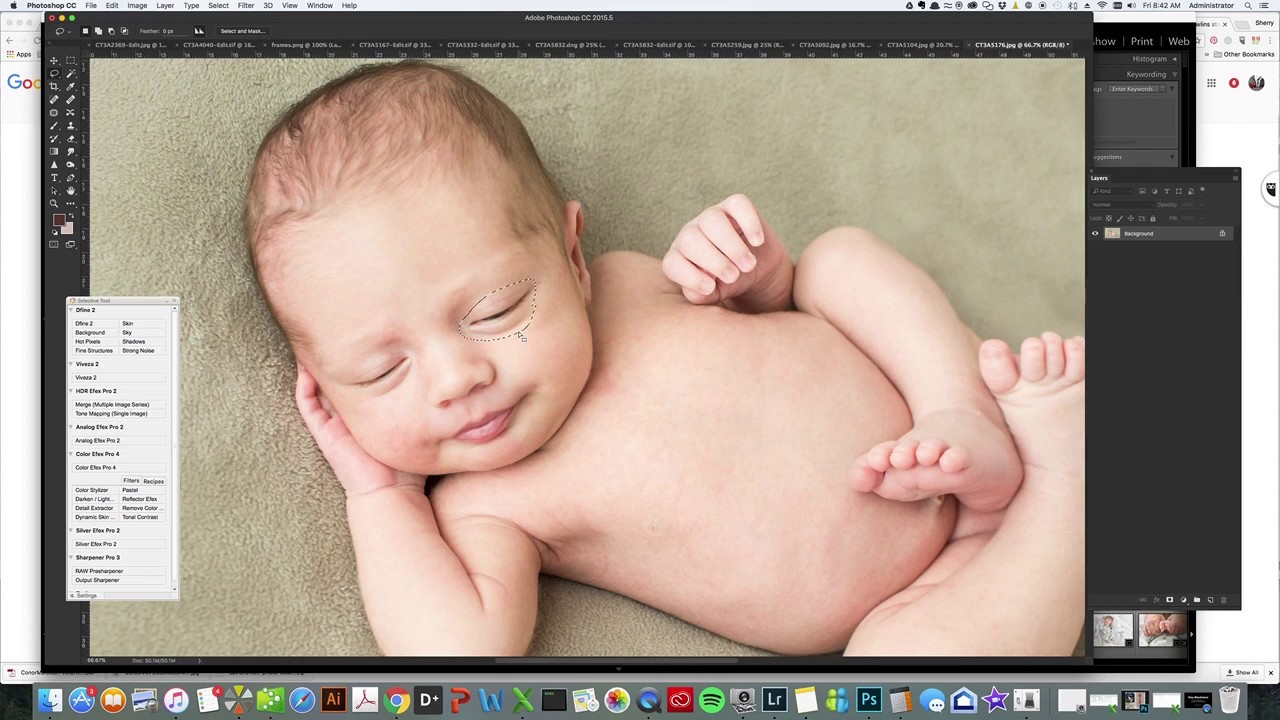Toggle pixel layer filter in Layers panel
Viewport: 1280px width, 720px height.
1142,191
